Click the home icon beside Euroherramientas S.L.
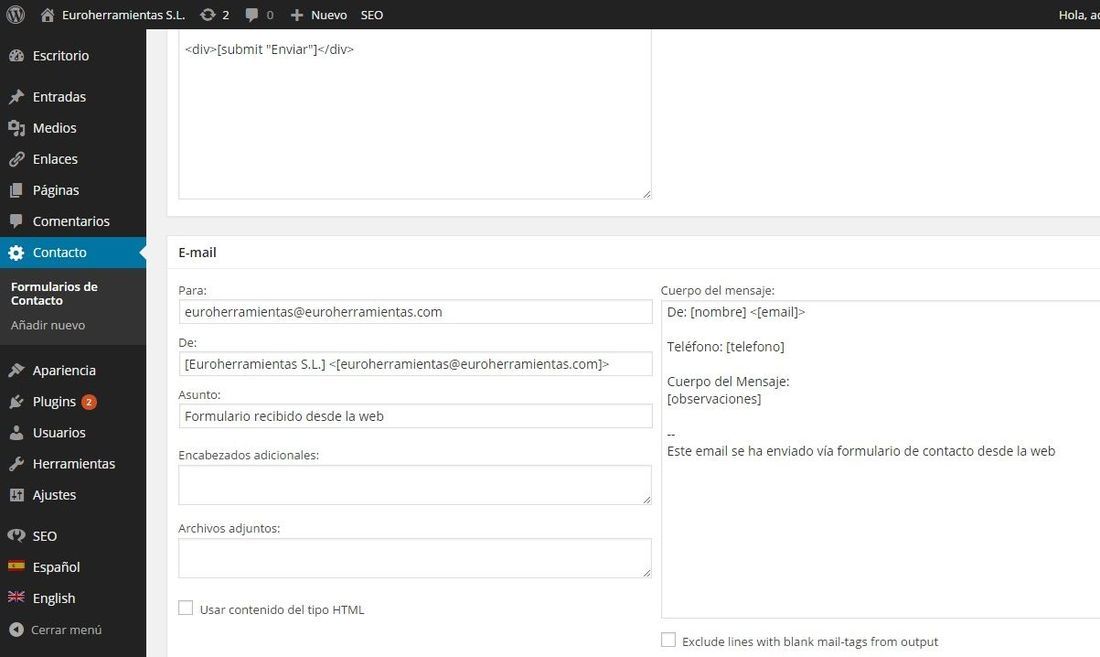 tap(47, 15)
